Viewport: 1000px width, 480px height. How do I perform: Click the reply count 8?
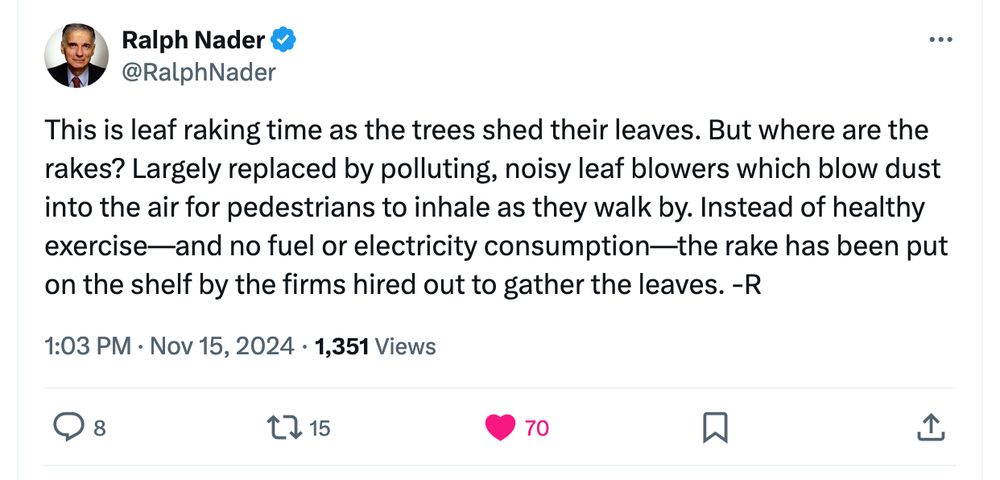(x=99, y=429)
